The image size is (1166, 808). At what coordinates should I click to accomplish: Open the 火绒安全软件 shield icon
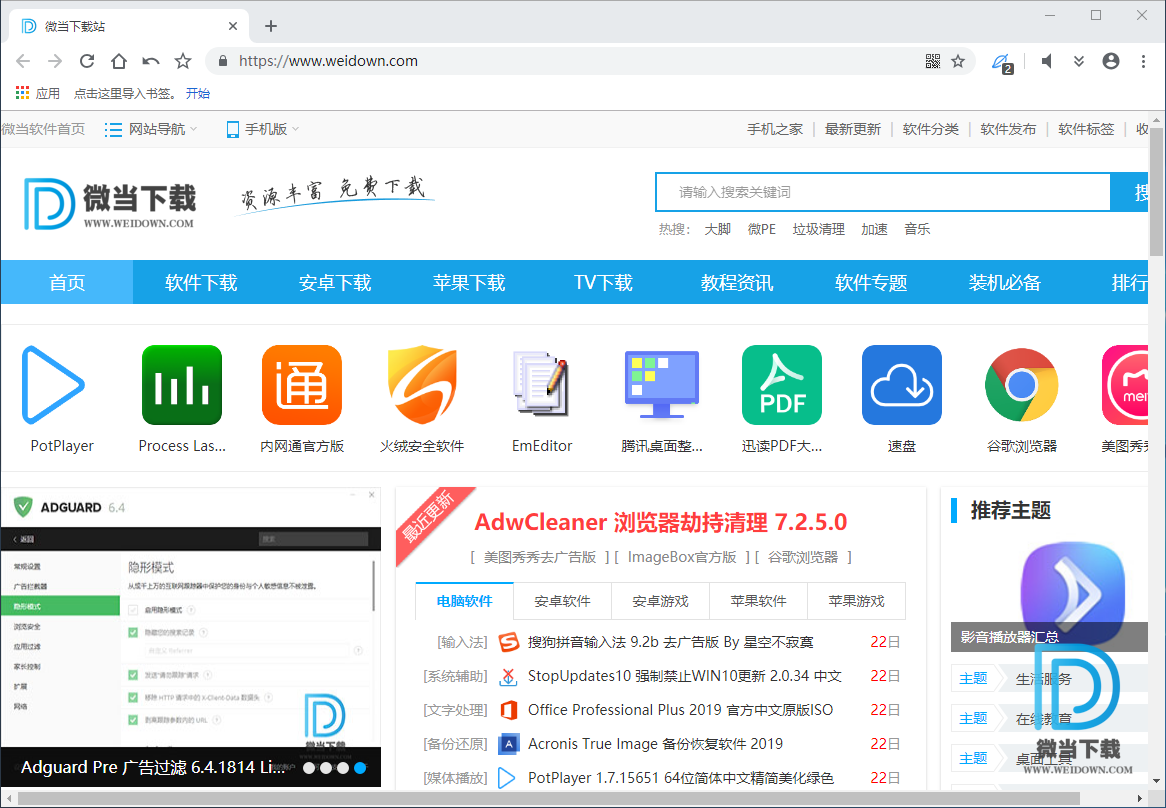pos(422,385)
